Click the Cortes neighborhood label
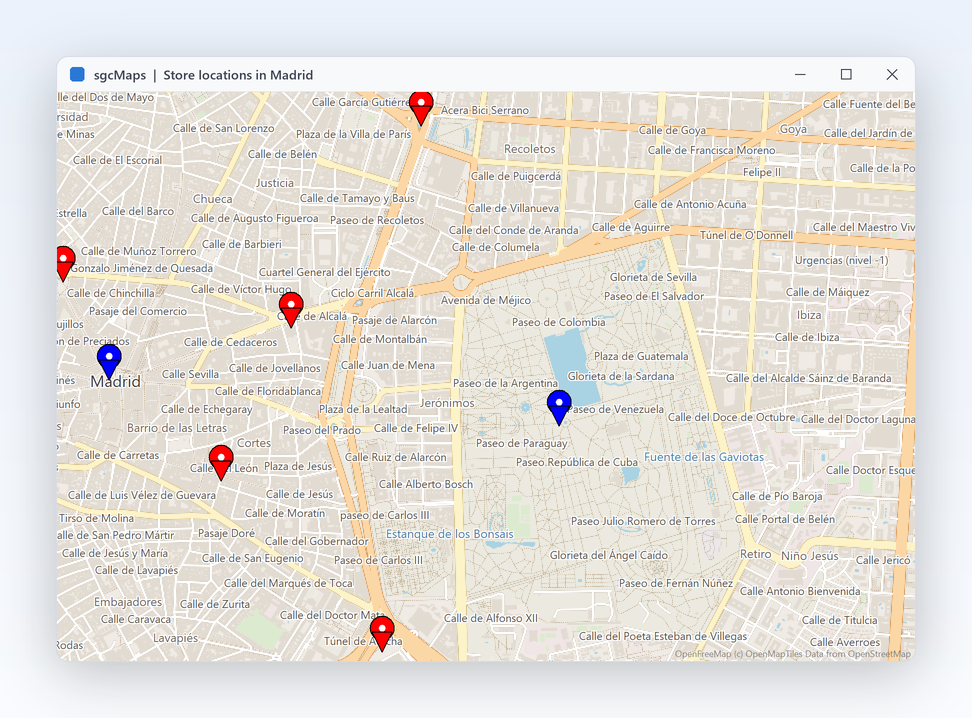Image resolution: width=972 pixels, height=718 pixels. [x=254, y=443]
